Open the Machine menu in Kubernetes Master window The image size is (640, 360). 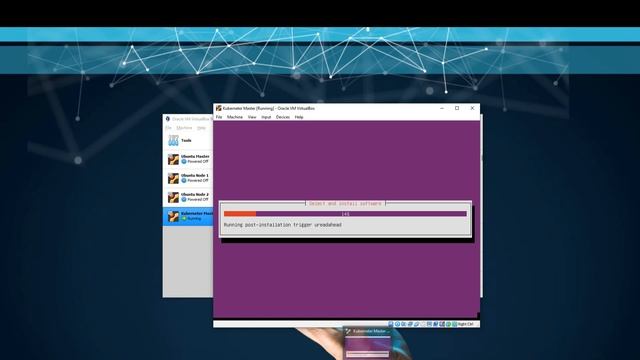tap(235, 117)
